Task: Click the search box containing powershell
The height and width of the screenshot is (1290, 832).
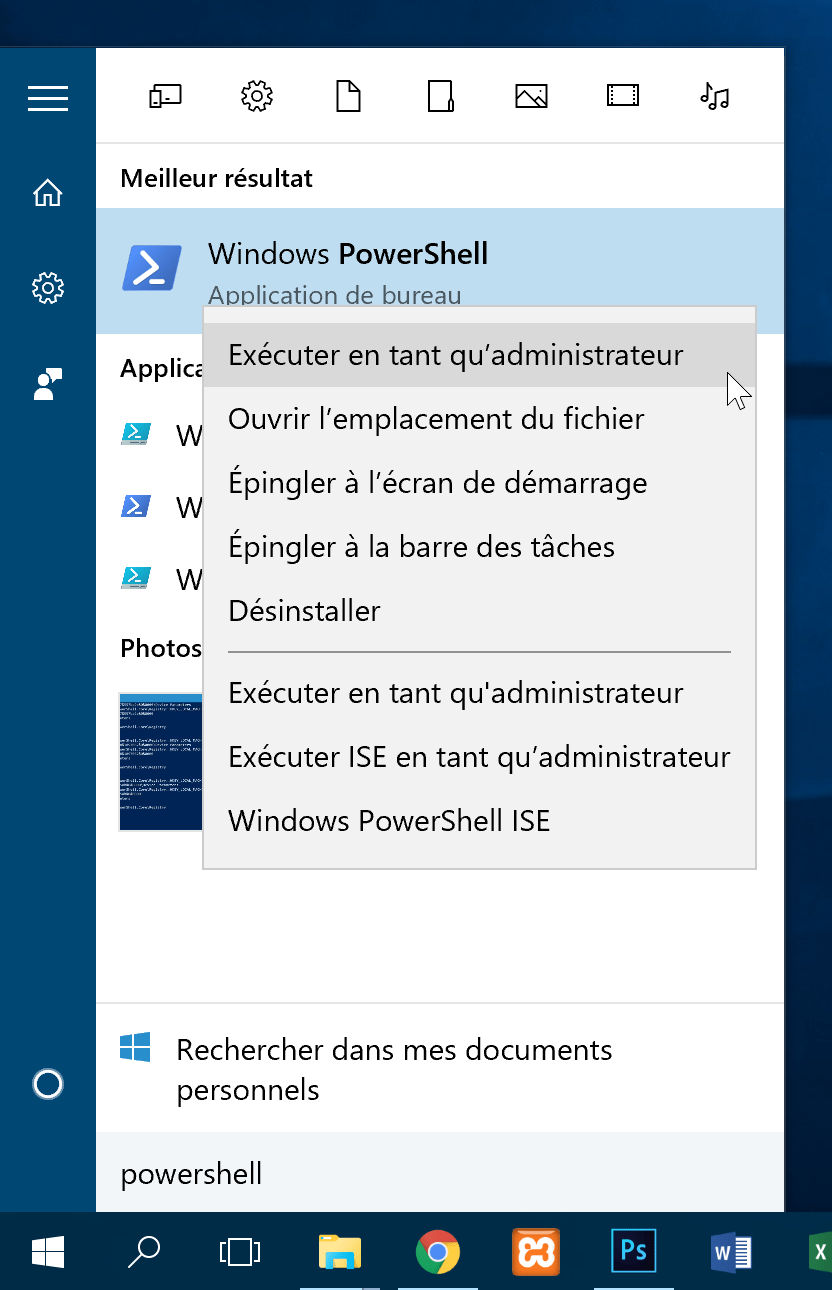Action: 440,1172
